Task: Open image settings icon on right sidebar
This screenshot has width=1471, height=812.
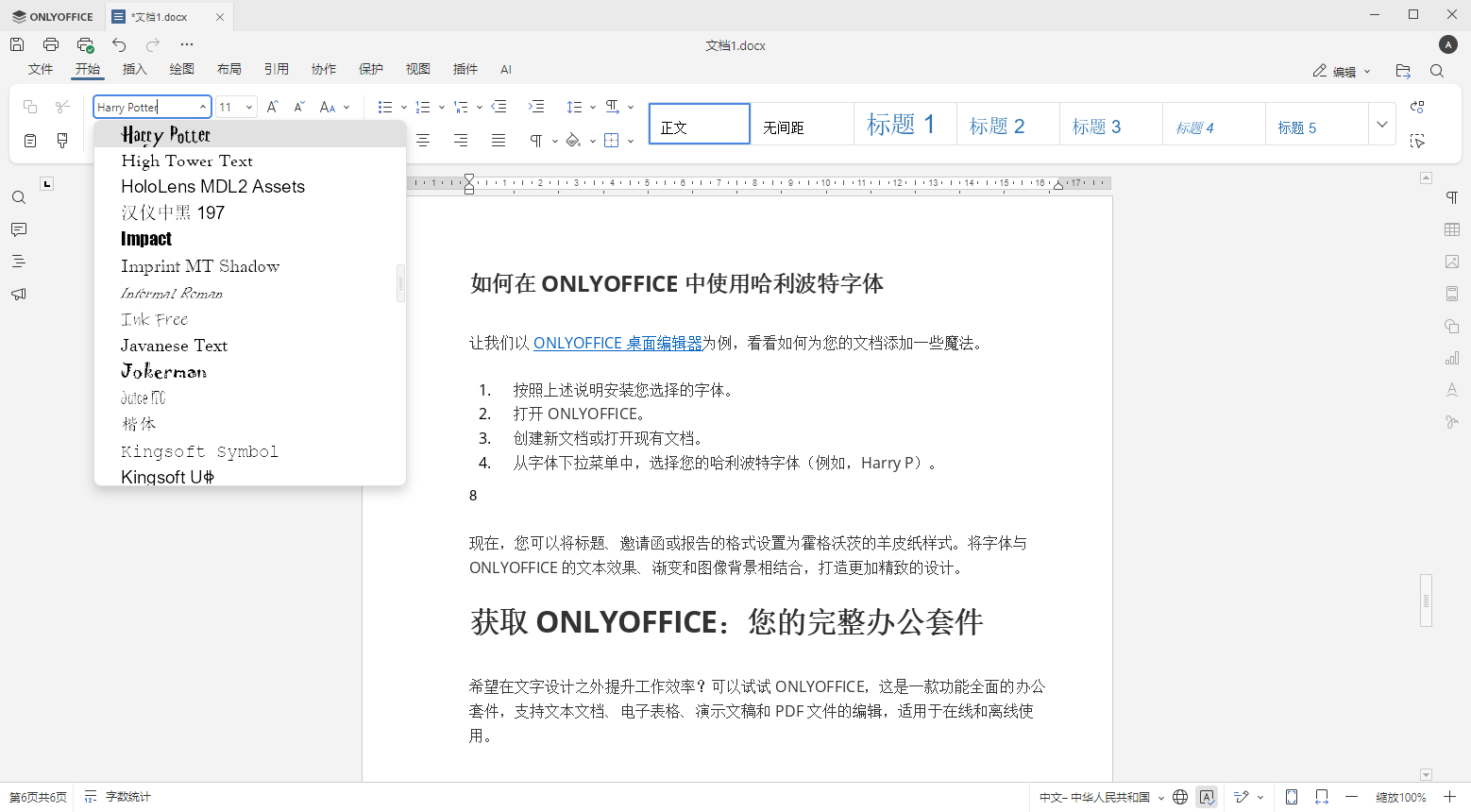Action: click(1451, 262)
